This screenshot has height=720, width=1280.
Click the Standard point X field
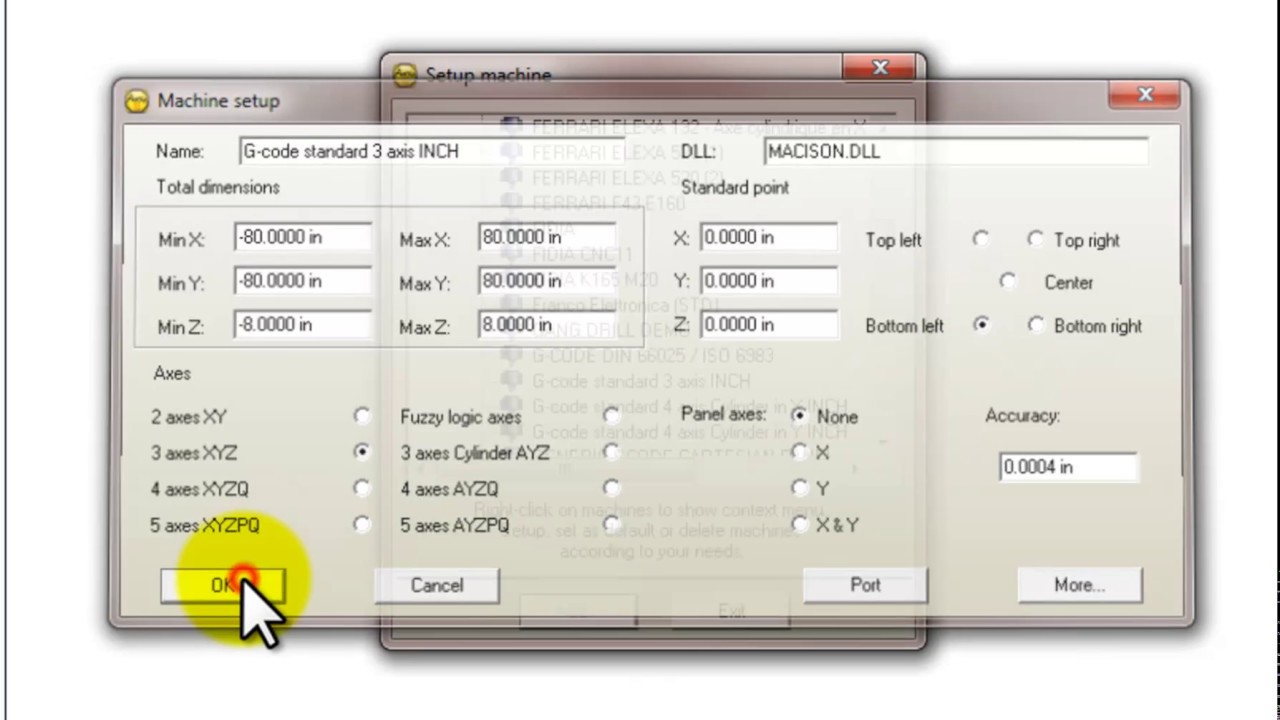769,237
